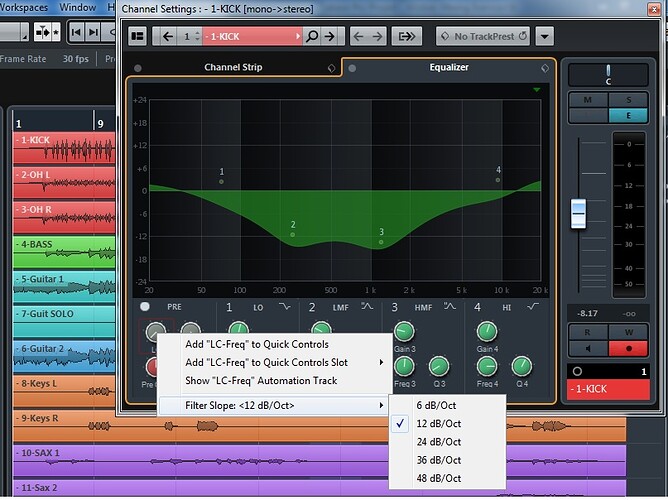Open the Workspaces menu
This screenshot has width=668, height=500.
pos(24,7)
